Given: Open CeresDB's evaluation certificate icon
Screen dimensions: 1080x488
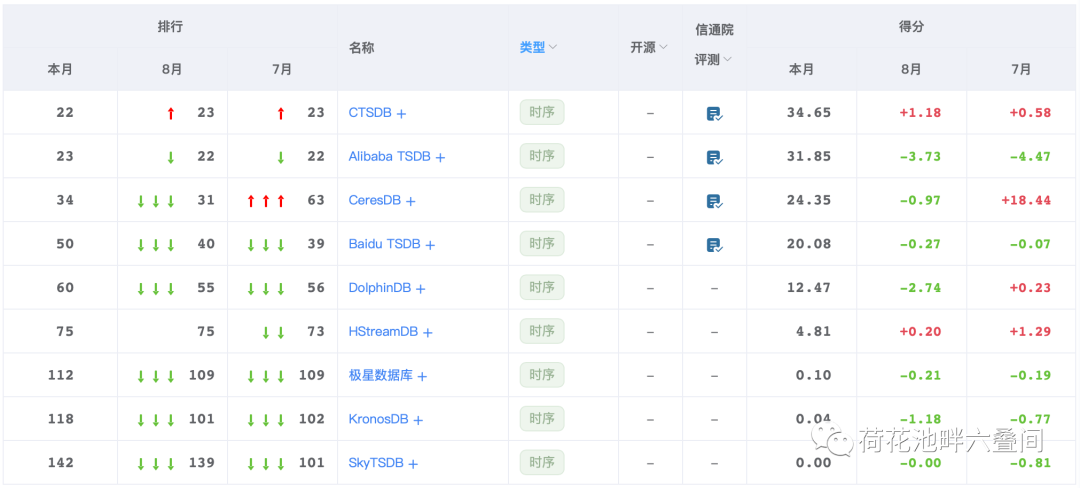Looking at the screenshot, I should point(714,201).
